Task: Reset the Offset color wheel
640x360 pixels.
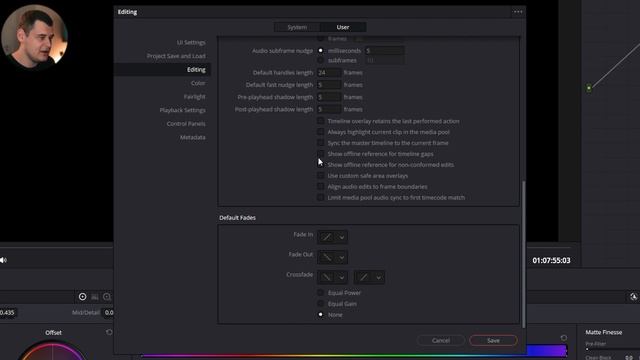Action: coord(109,332)
